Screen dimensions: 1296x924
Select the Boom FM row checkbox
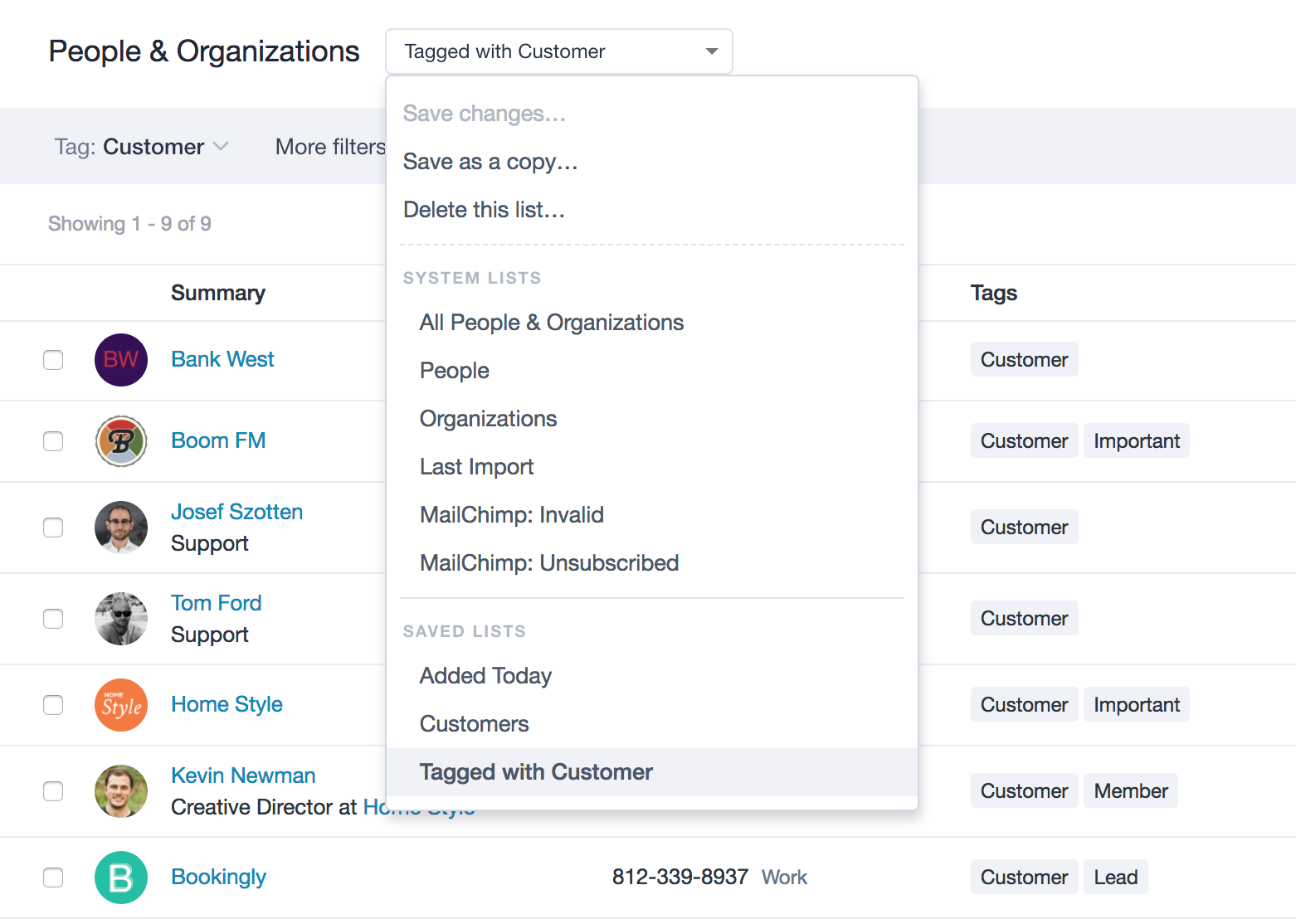tap(53, 441)
